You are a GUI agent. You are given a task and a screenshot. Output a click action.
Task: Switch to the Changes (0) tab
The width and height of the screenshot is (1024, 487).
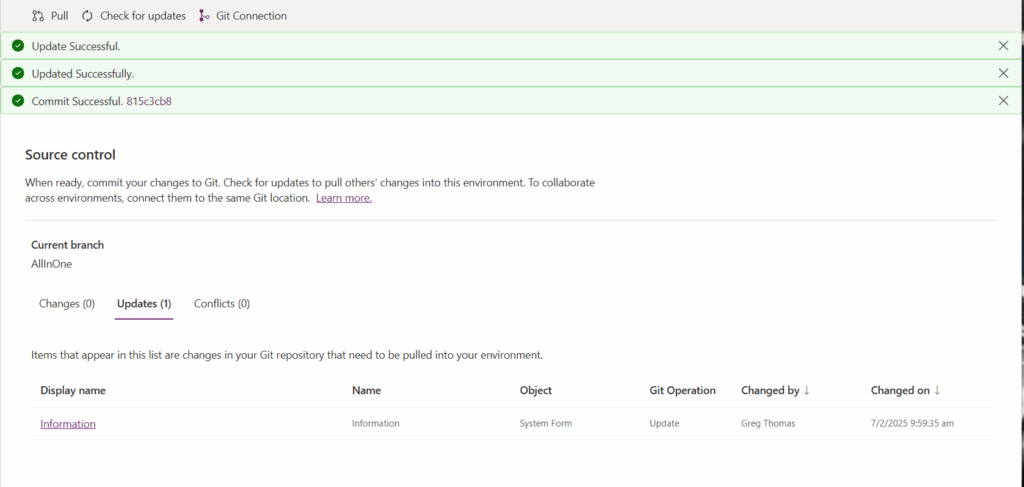(x=67, y=304)
